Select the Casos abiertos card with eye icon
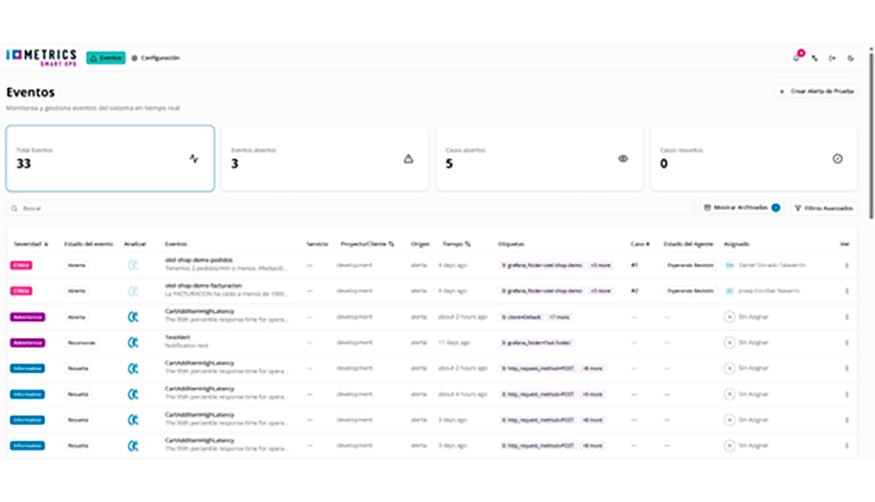 tap(538, 158)
